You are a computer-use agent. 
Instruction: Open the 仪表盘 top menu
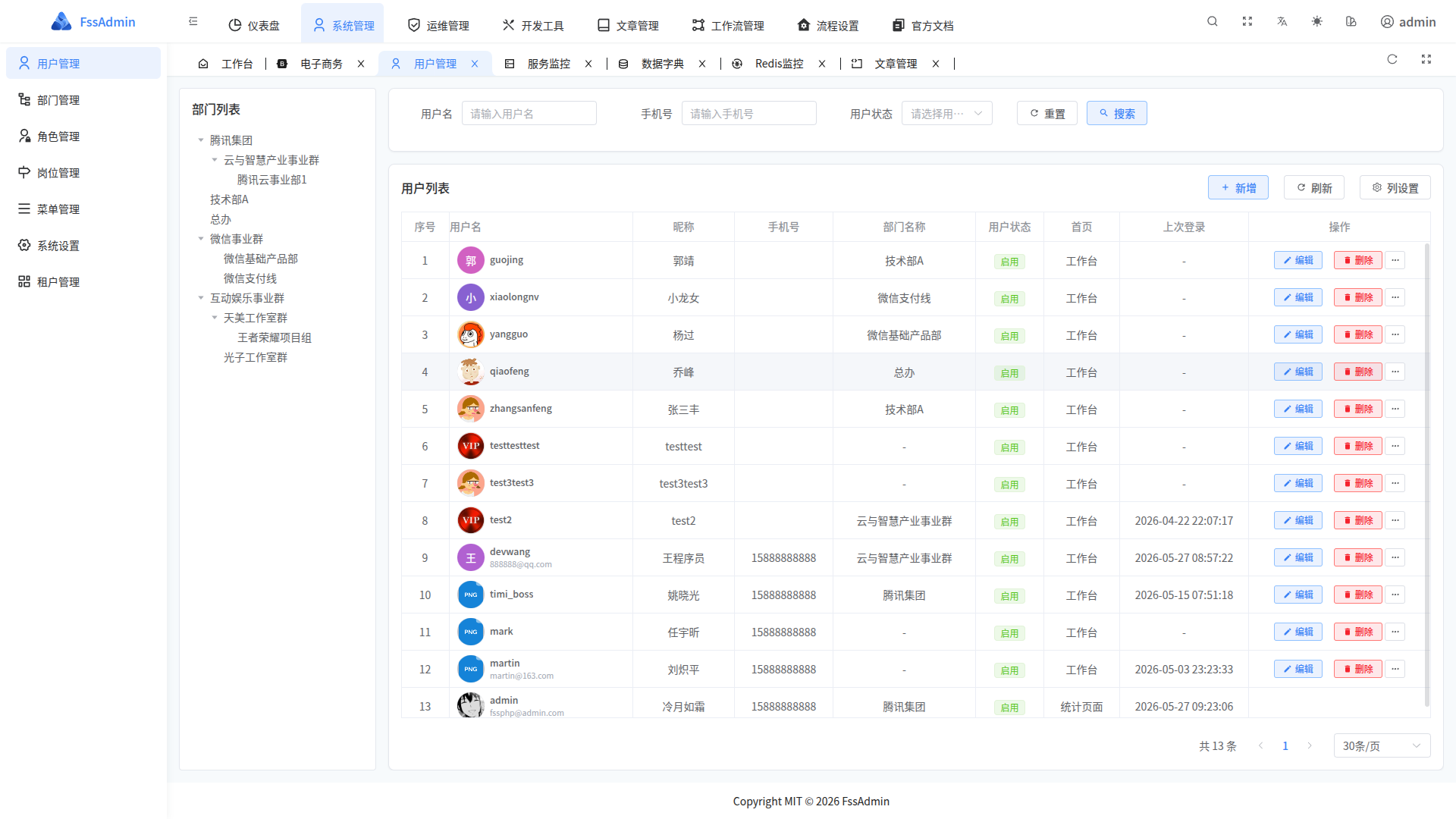click(x=254, y=26)
